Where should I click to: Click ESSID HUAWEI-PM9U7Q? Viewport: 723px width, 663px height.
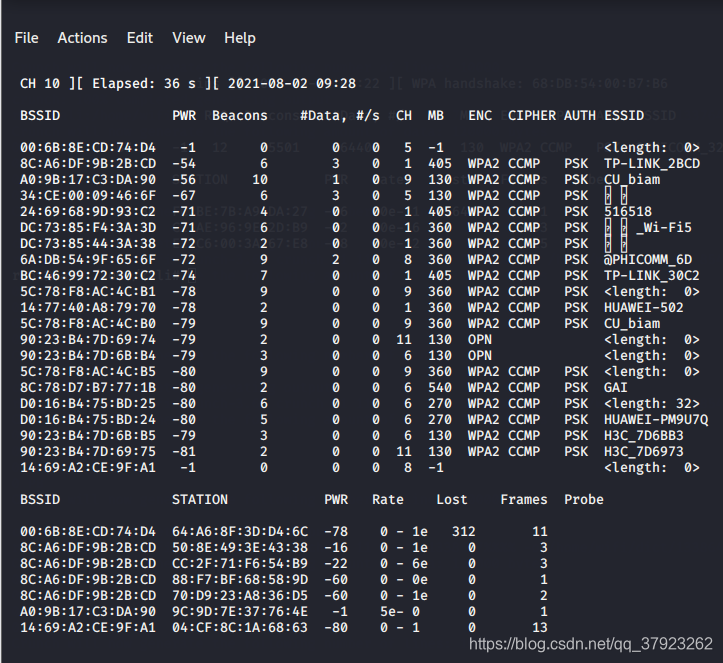(656, 420)
